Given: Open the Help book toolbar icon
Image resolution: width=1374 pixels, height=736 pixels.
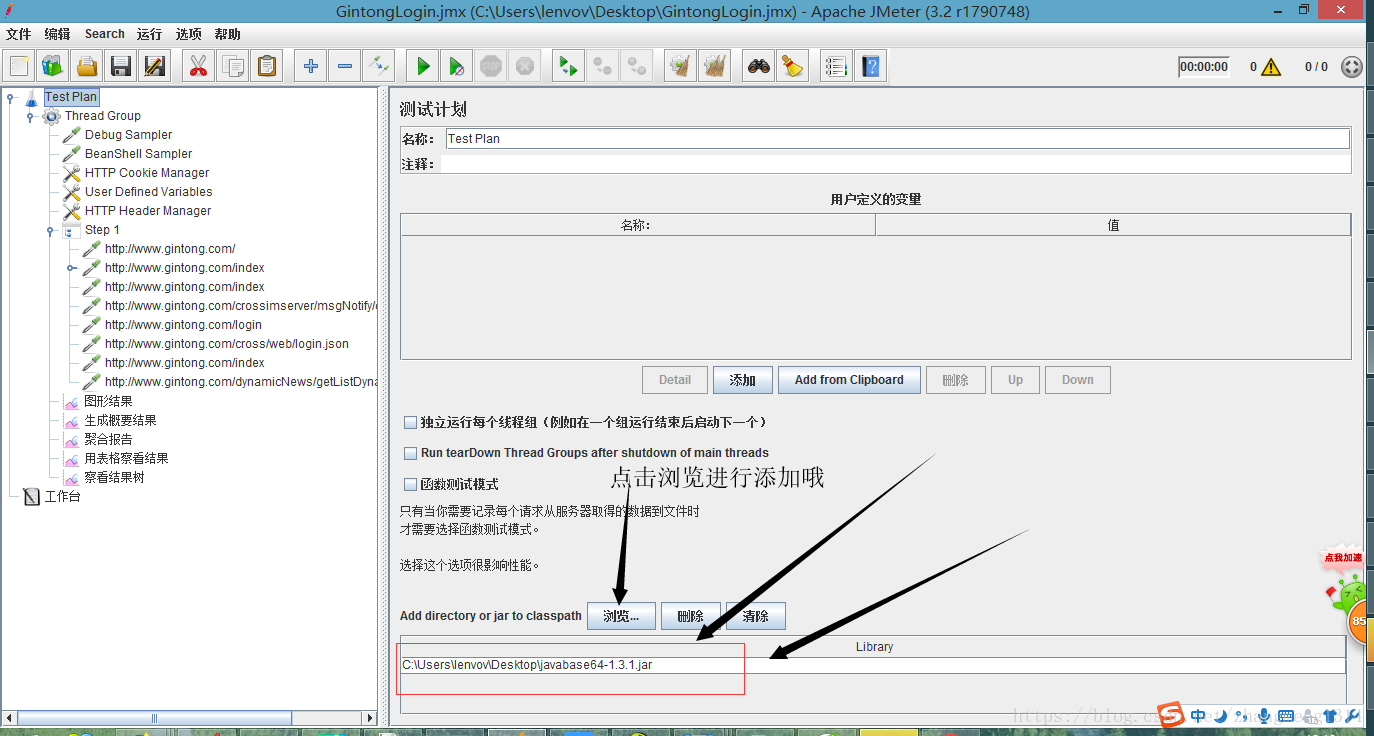Looking at the screenshot, I should click(871, 67).
